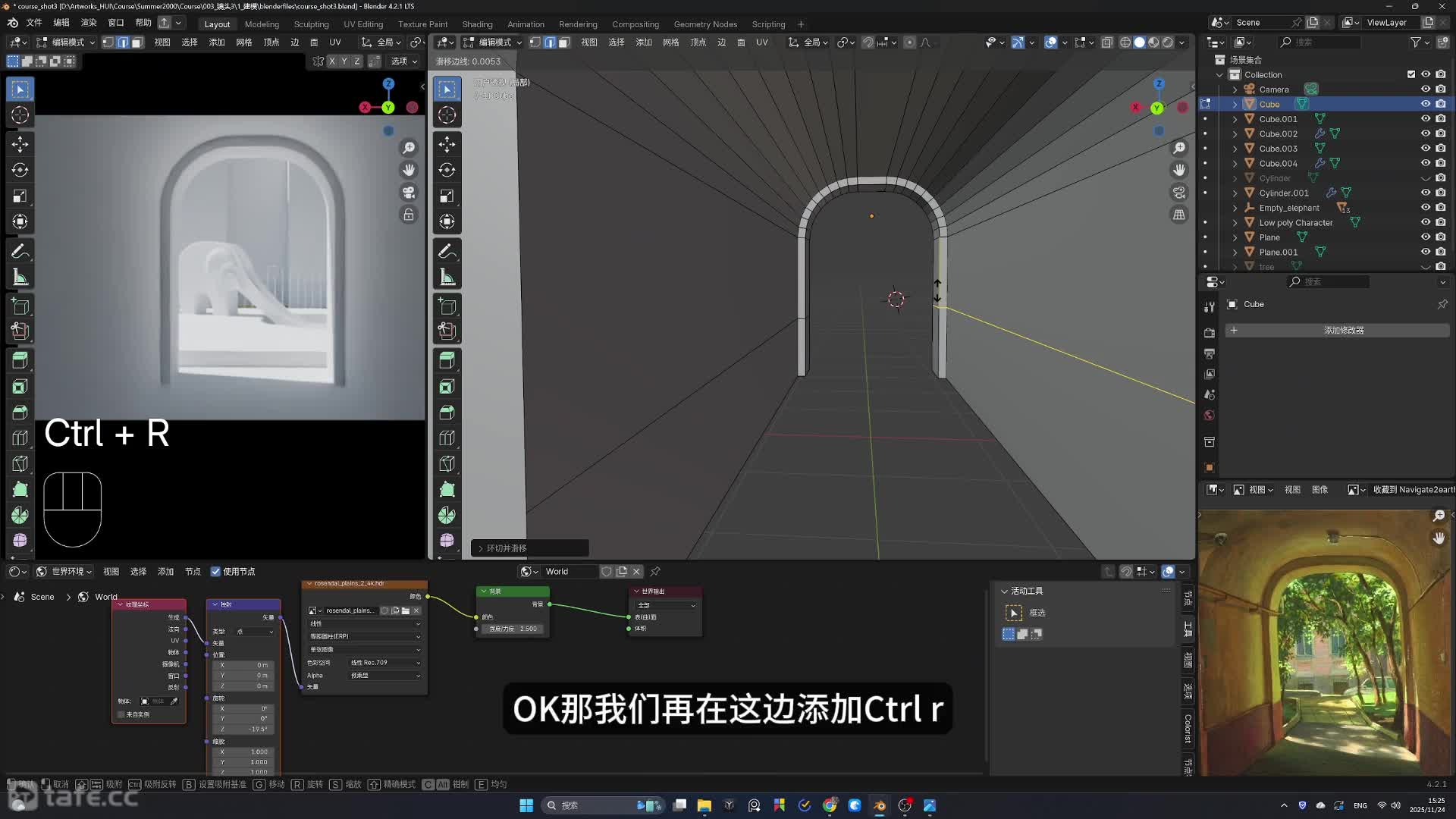Click the Add Modifier button
This screenshot has height=819, width=1456.
point(1343,331)
